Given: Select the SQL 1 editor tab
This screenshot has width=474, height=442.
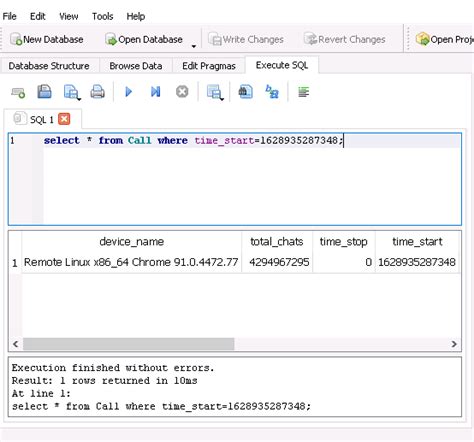Looking at the screenshot, I should [42, 119].
